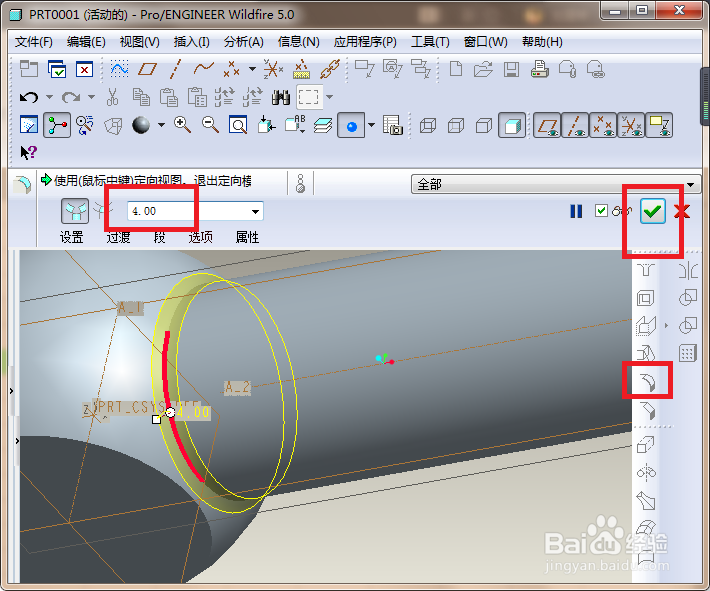Open the 视图(V) menu

[x=139, y=42]
